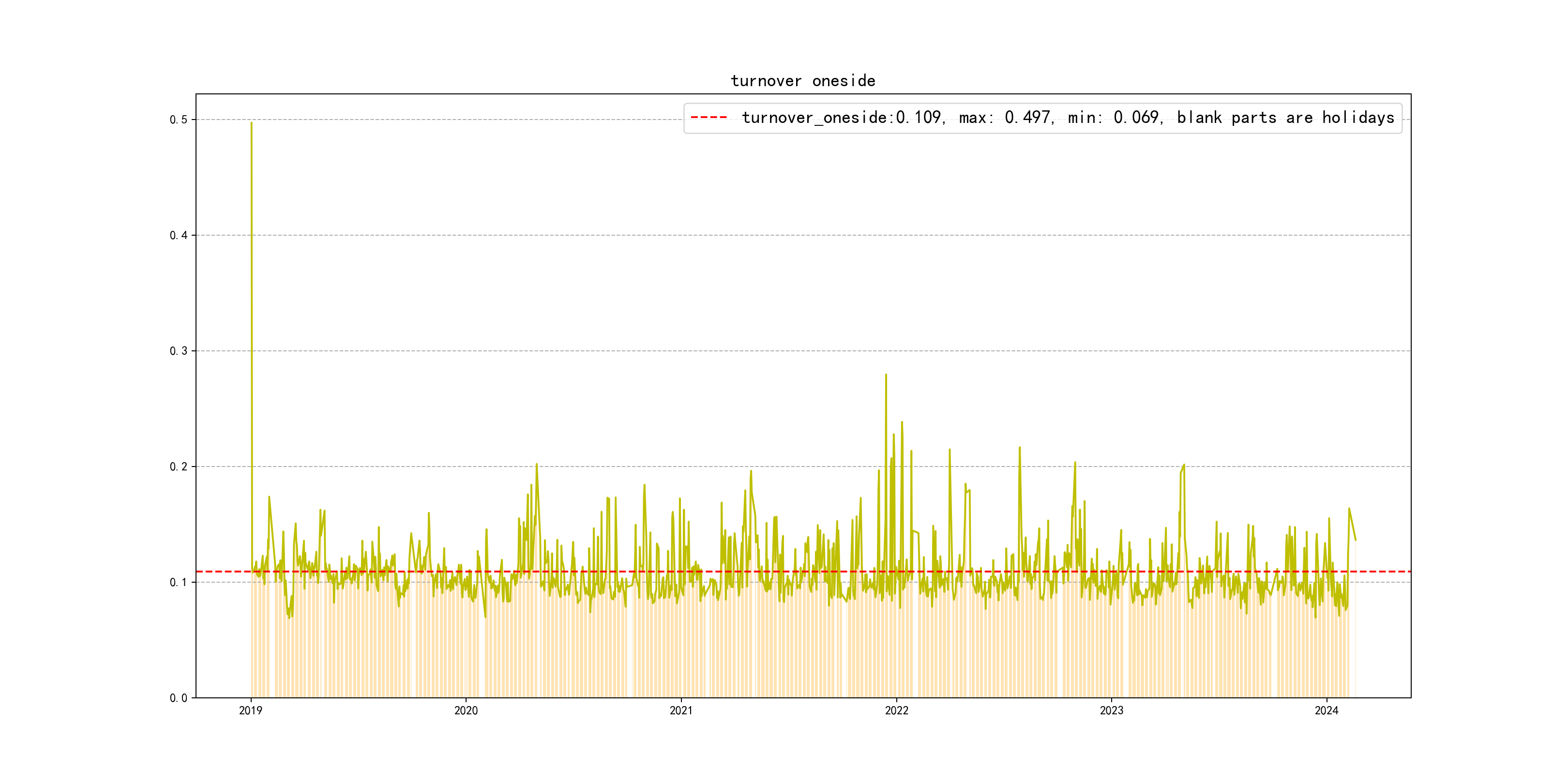Click the top of the 2019 maximum spike
The image size is (1568, 784).
[x=251, y=123]
